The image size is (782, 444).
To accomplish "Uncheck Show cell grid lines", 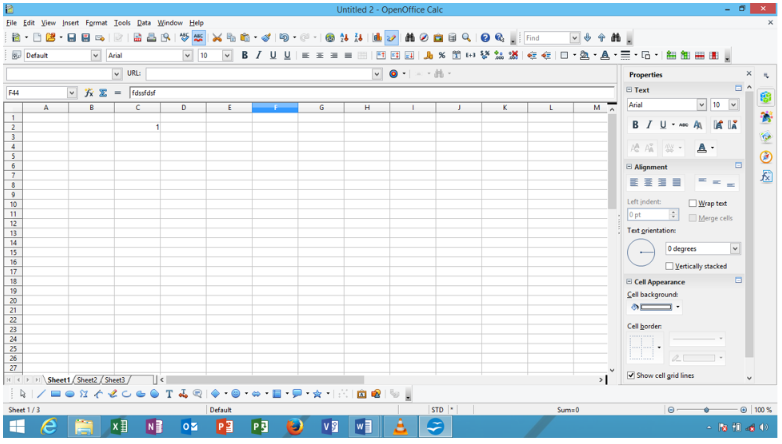I will [631, 375].
